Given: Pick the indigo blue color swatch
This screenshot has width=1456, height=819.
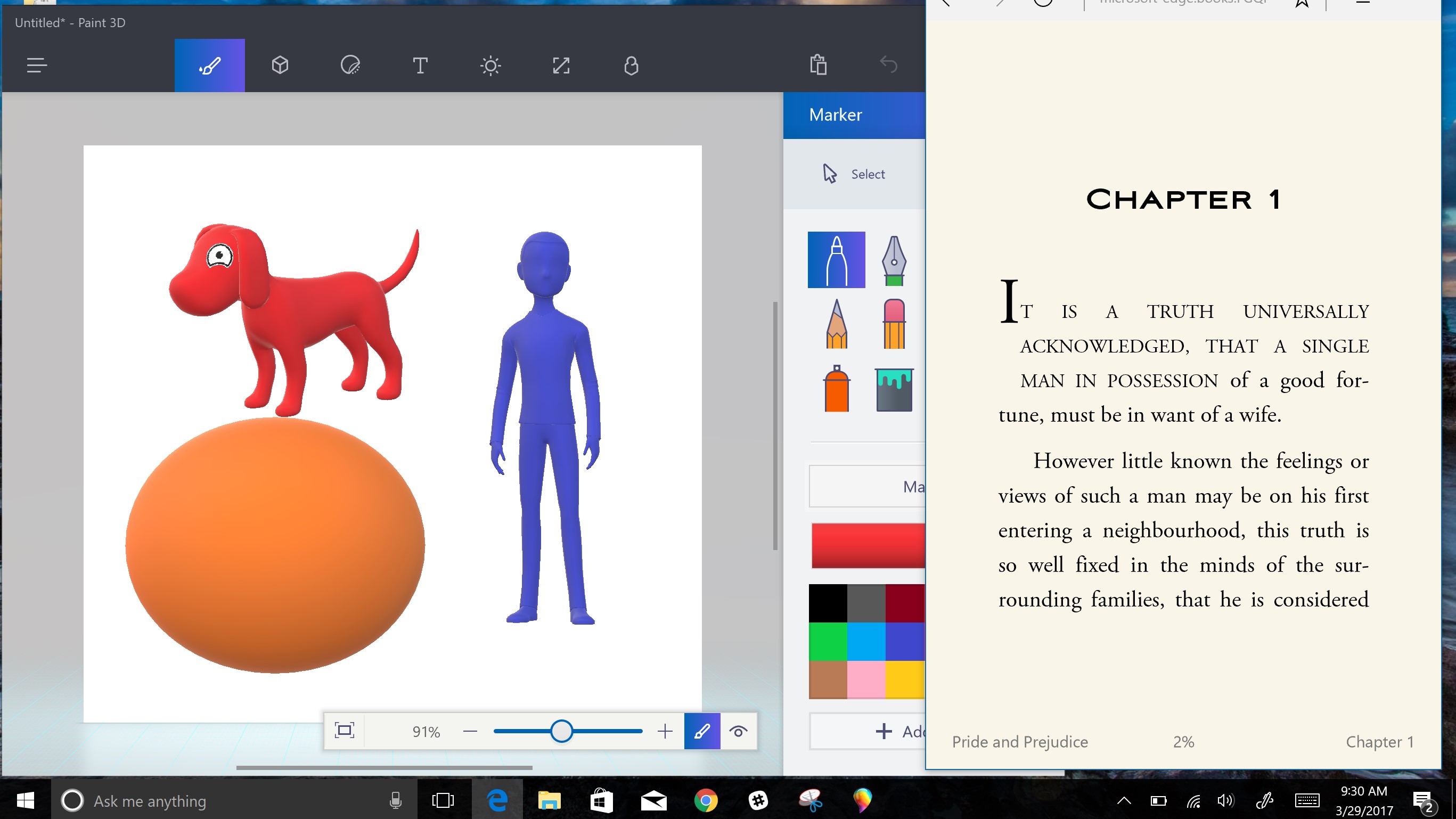Looking at the screenshot, I should point(905,642).
